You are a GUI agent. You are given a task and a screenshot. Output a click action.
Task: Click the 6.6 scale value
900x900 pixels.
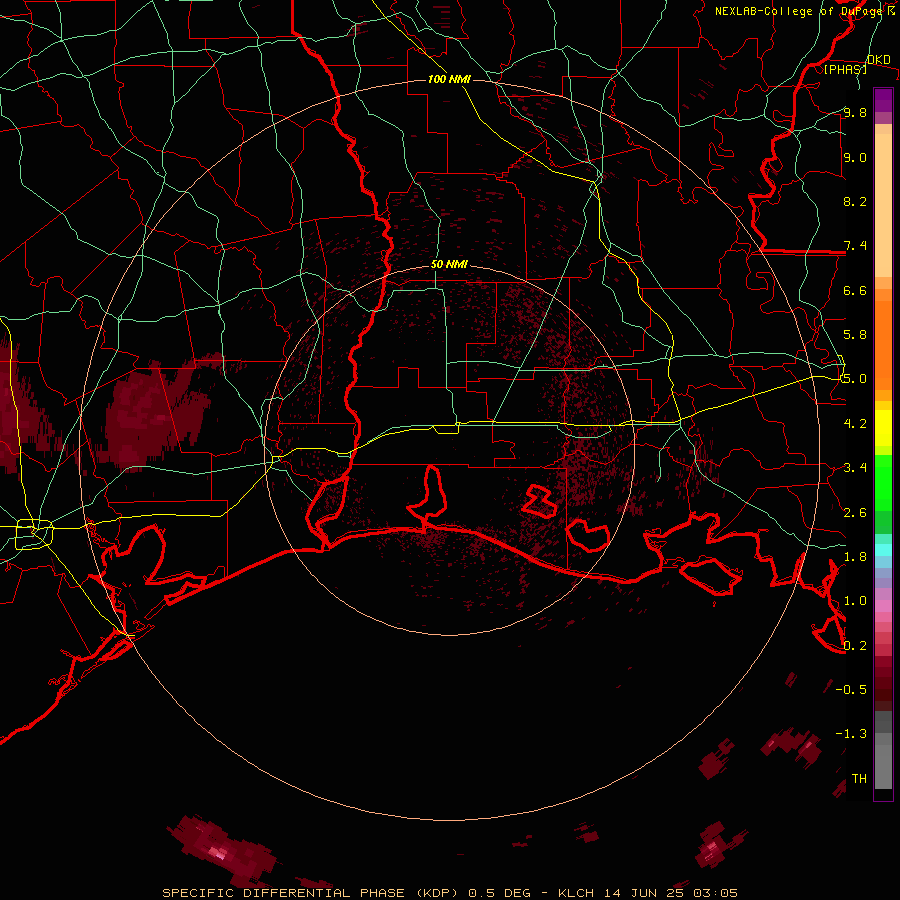click(855, 290)
